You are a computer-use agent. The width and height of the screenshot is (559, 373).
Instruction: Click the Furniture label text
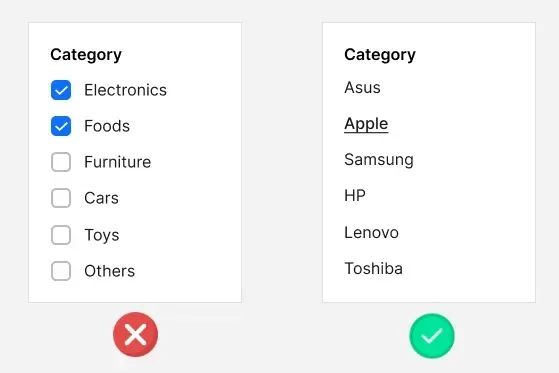118,162
